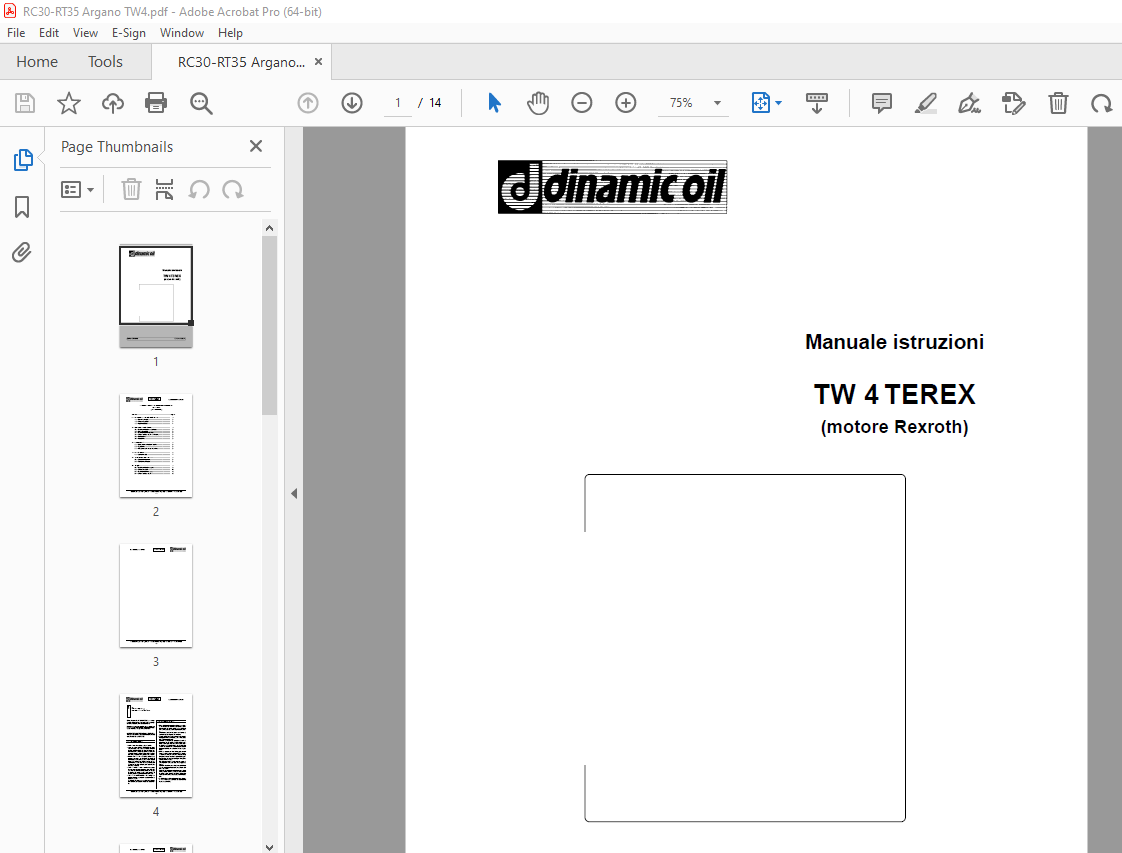Click thumbnails scrollbar up arrow
The height and width of the screenshot is (853, 1122).
pyautogui.click(x=269, y=228)
